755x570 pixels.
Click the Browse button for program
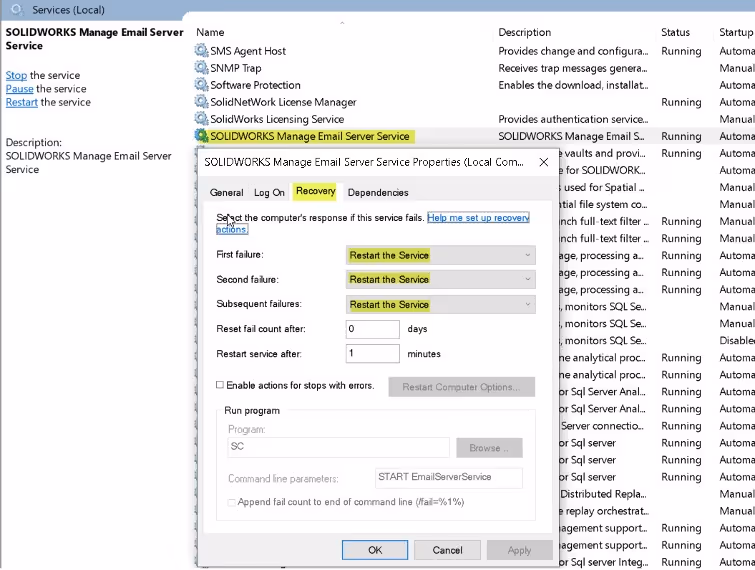tap(489, 448)
